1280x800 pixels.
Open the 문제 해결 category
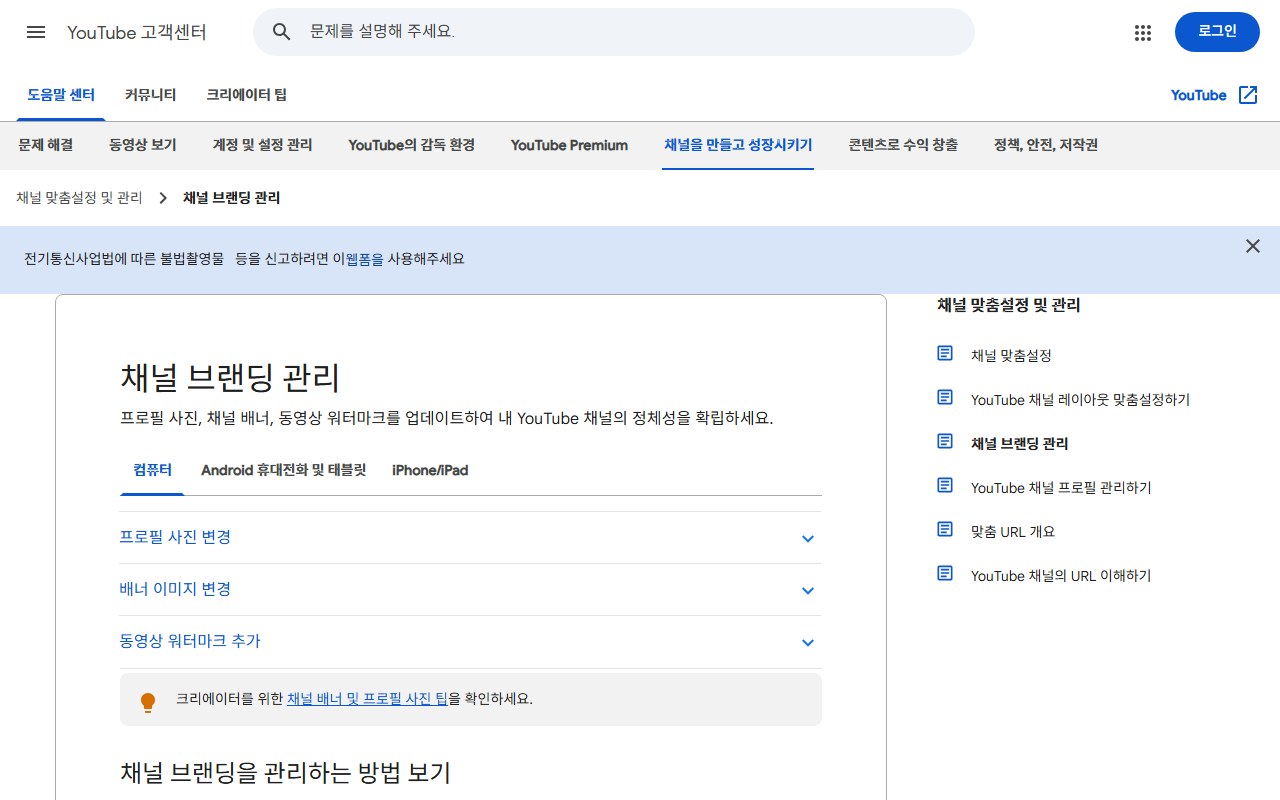point(46,145)
